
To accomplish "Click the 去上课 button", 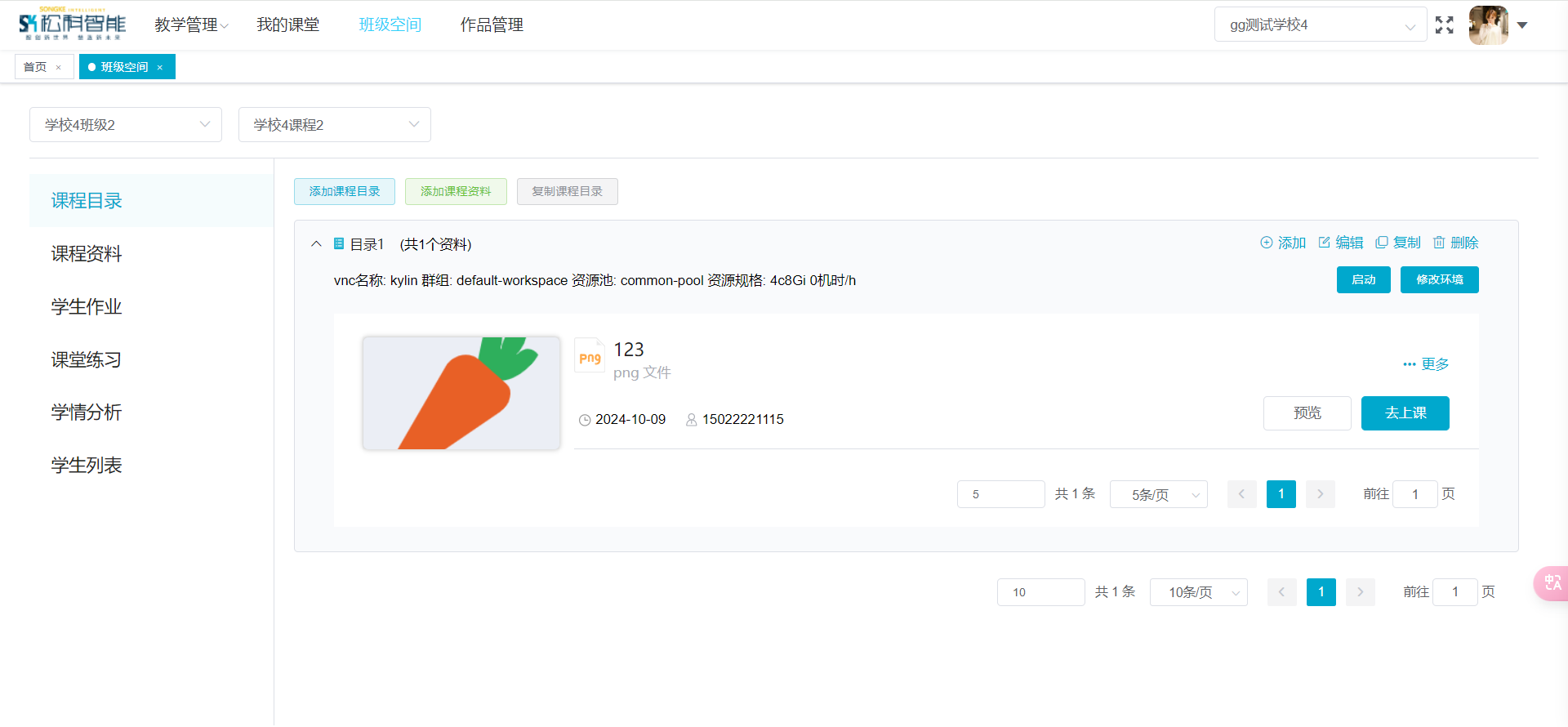I will tap(1405, 413).
